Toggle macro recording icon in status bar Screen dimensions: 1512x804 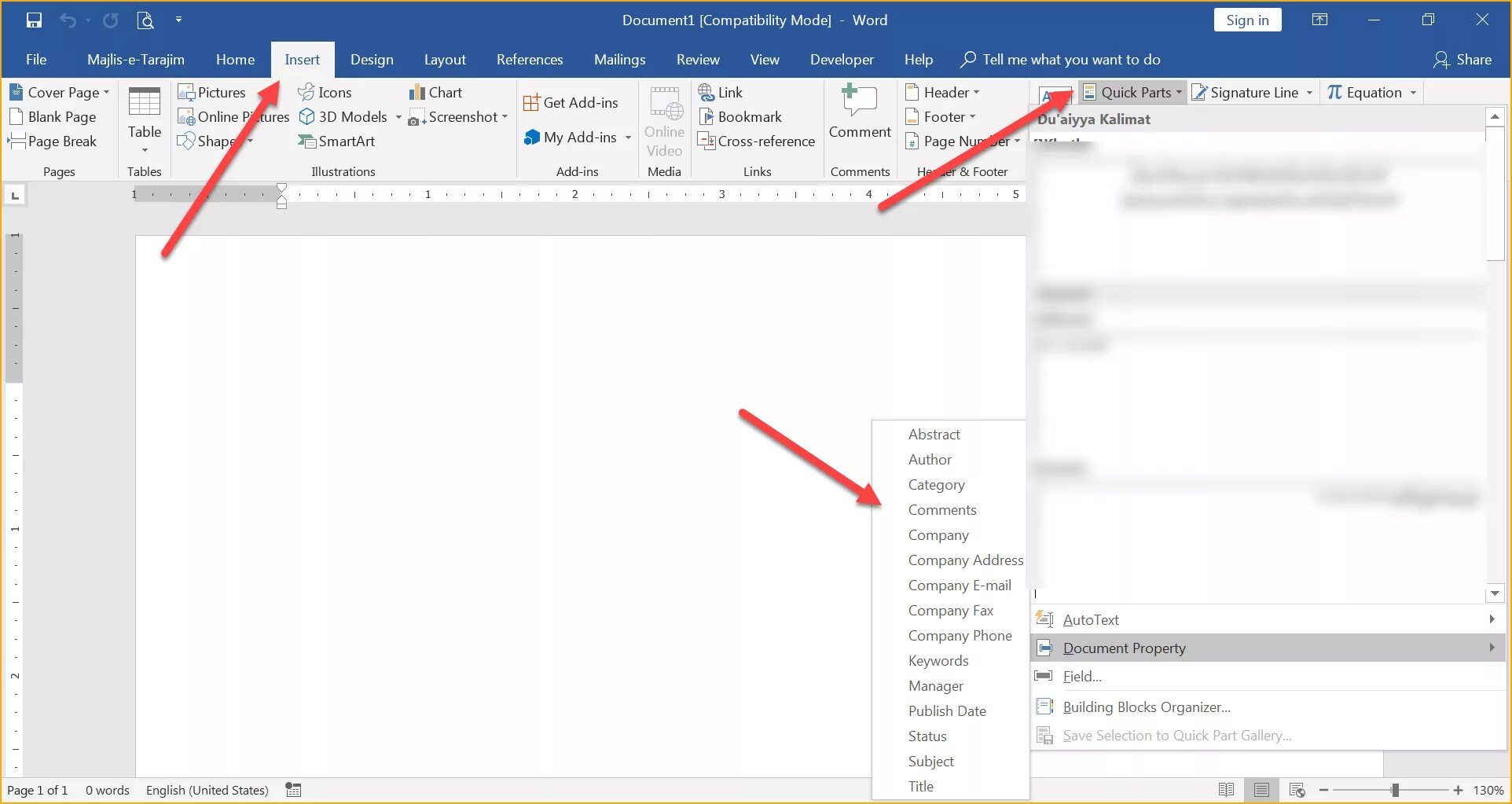tap(293, 790)
